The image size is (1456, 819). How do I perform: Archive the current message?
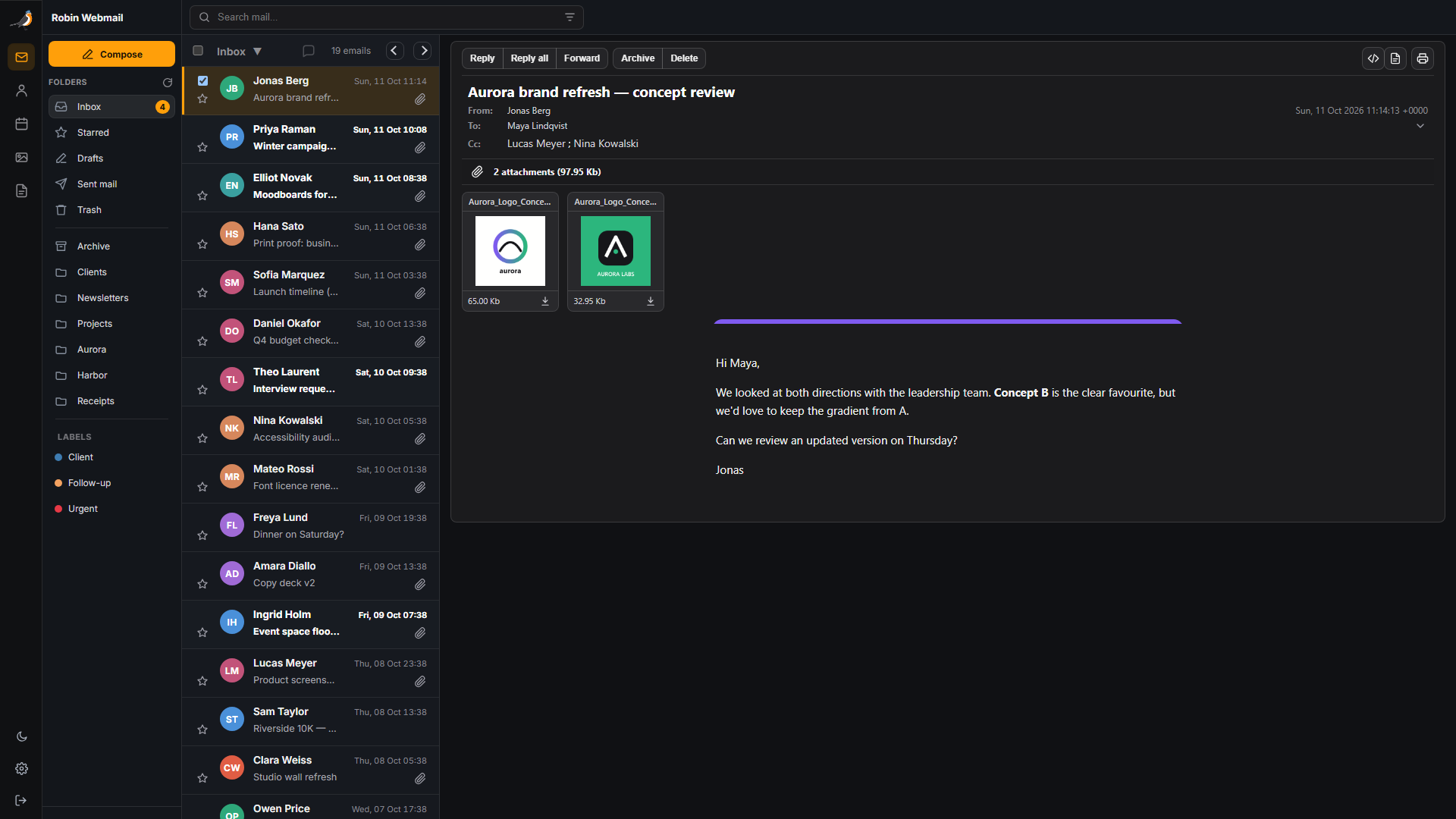tap(638, 58)
